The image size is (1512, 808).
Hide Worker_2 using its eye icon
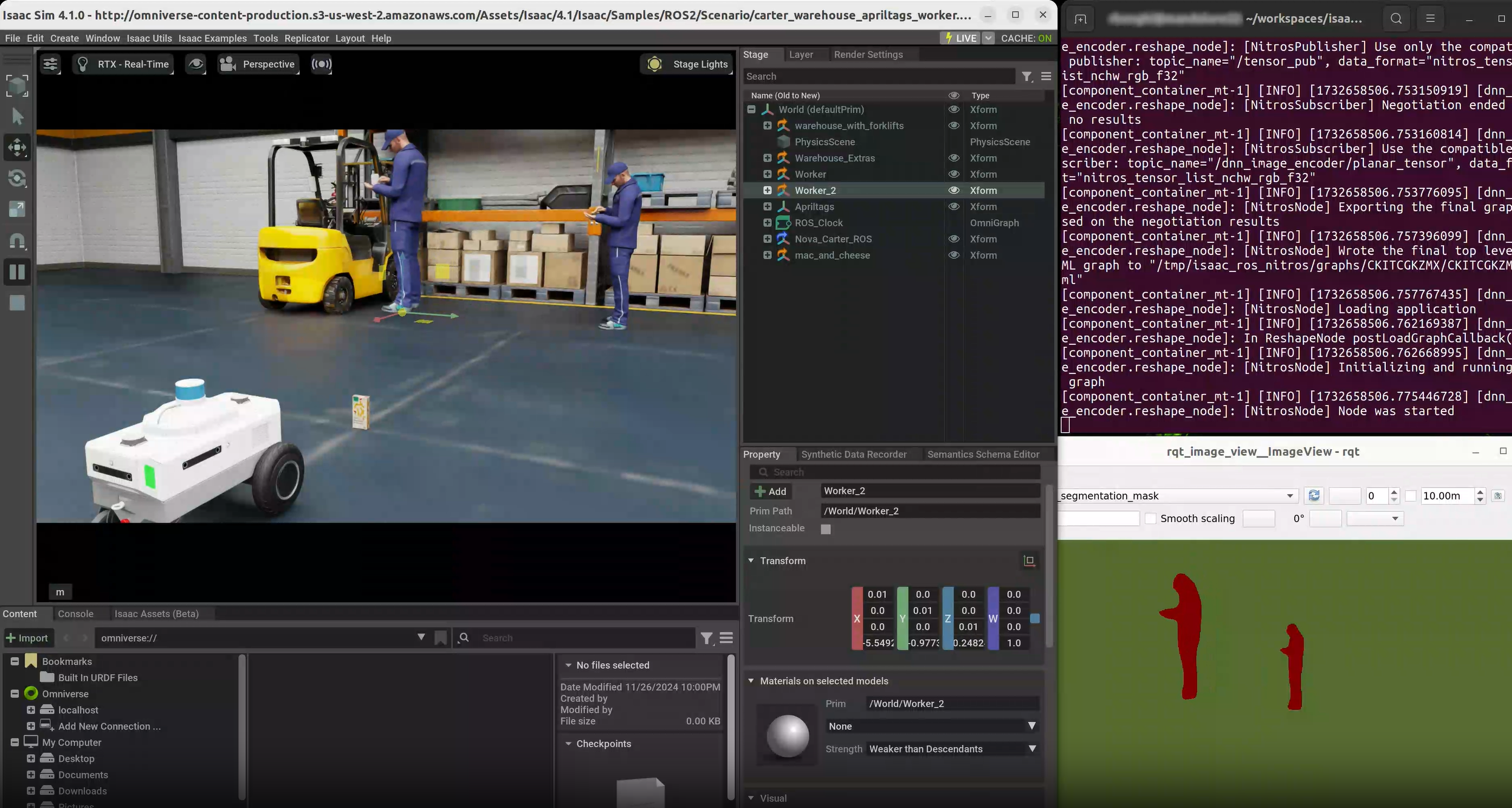tap(954, 190)
